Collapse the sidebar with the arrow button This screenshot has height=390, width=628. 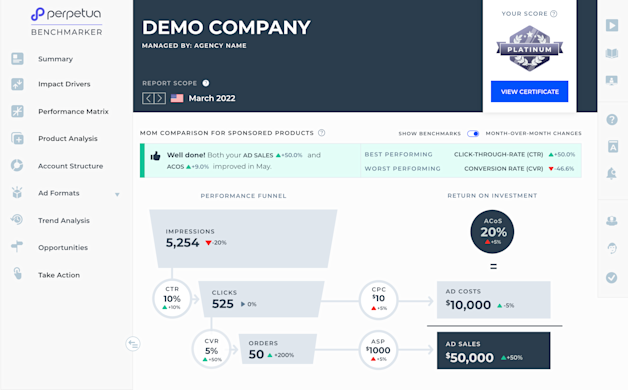133,344
